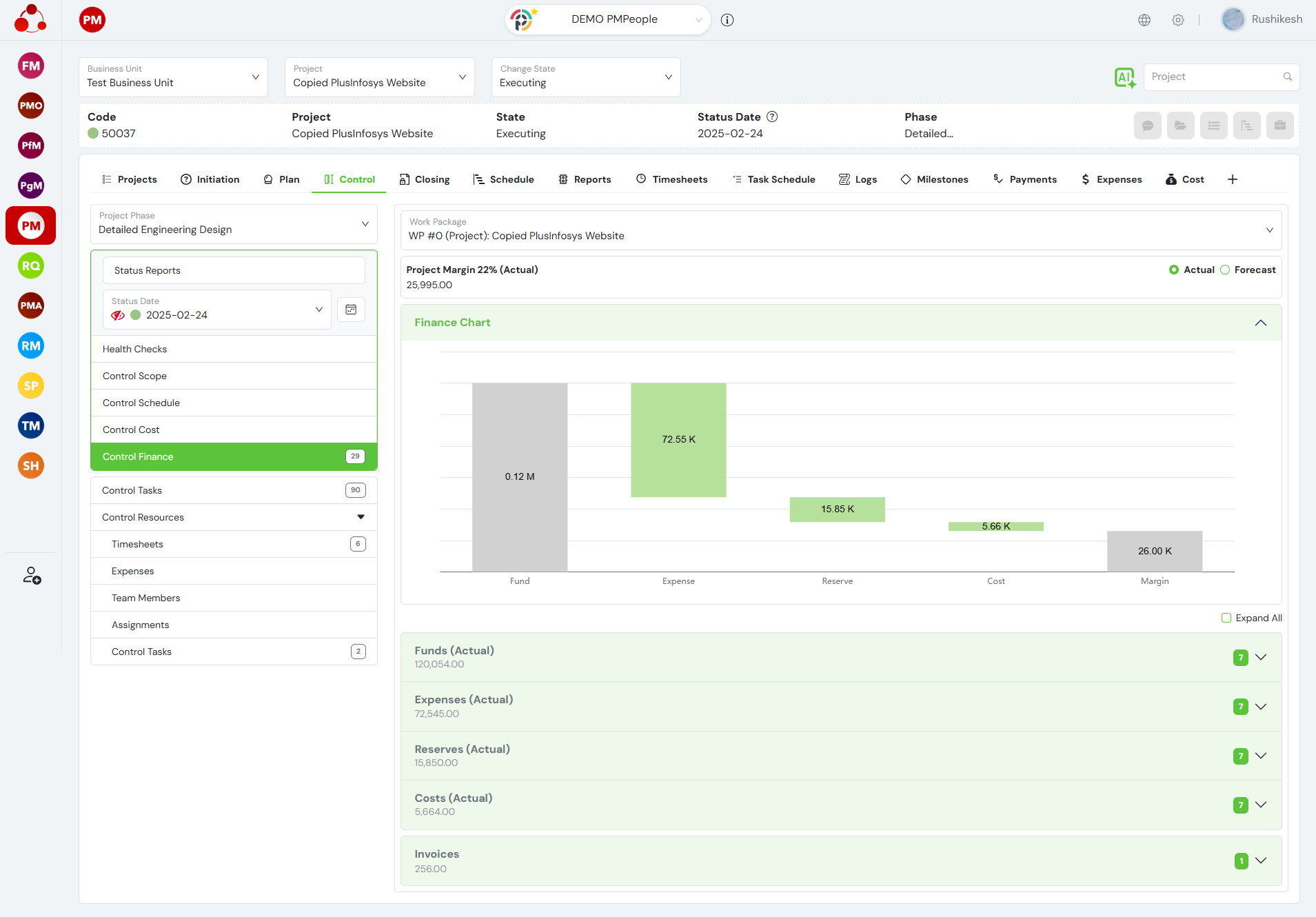Open the settings gear icon
1316x917 pixels.
click(x=1178, y=20)
